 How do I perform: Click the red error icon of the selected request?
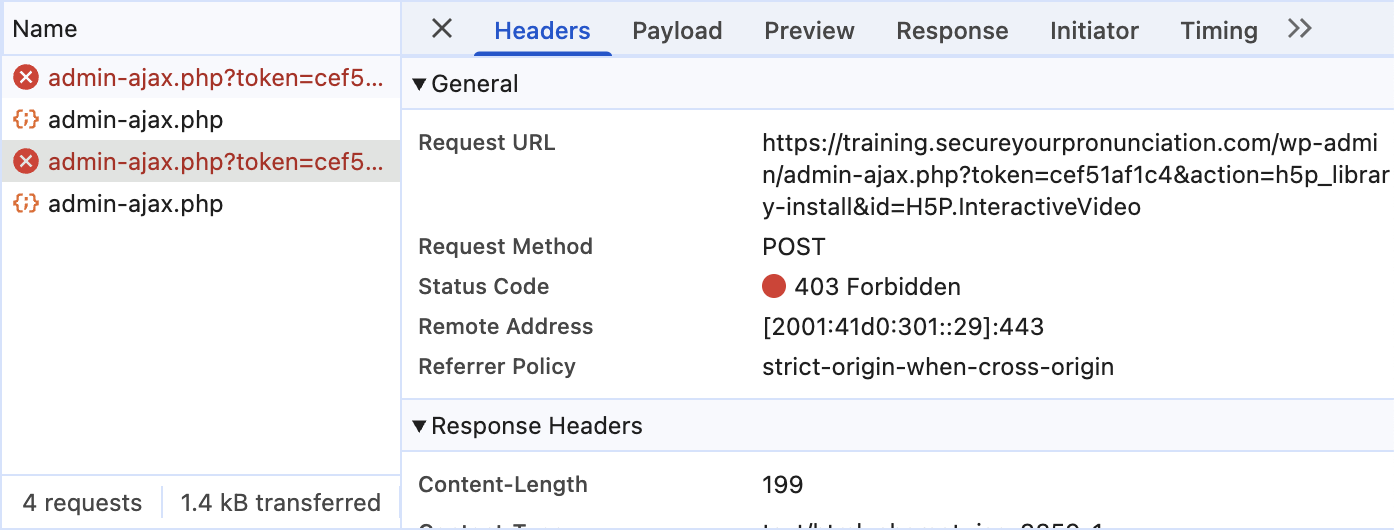pos(26,162)
